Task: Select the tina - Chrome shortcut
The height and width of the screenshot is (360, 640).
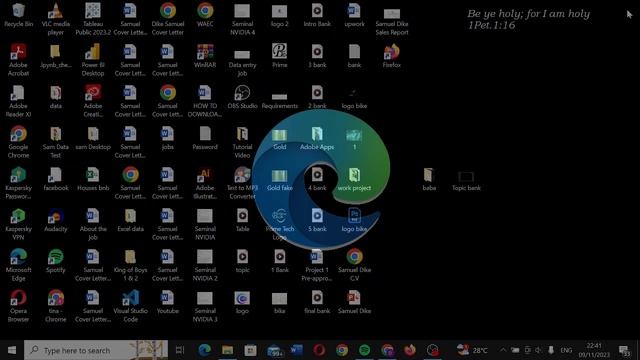Action: pos(56,306)
